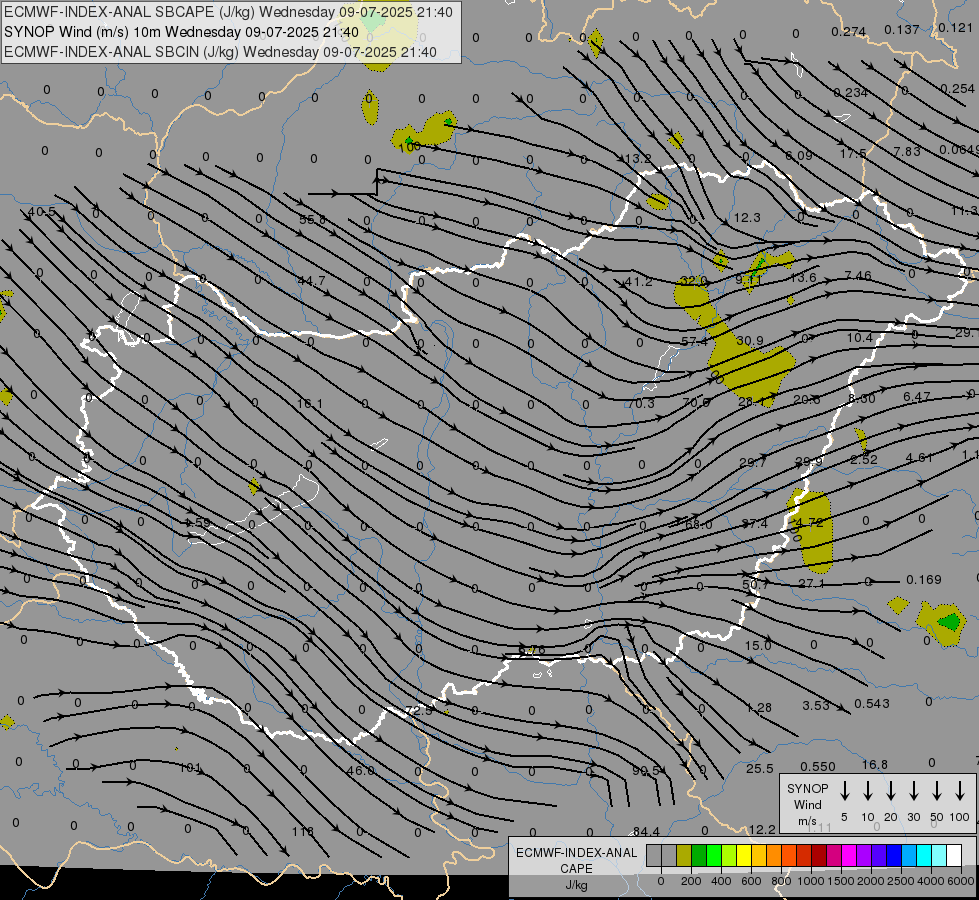Click the 90.5 value on the map
The height and width of the screenshot is (900, 979).
coord(646,771)
